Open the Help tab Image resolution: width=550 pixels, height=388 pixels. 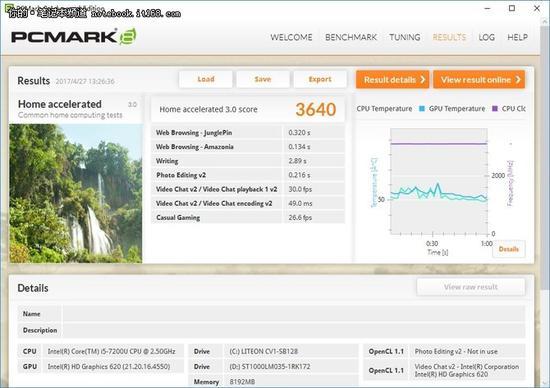(x=517, y=37)
